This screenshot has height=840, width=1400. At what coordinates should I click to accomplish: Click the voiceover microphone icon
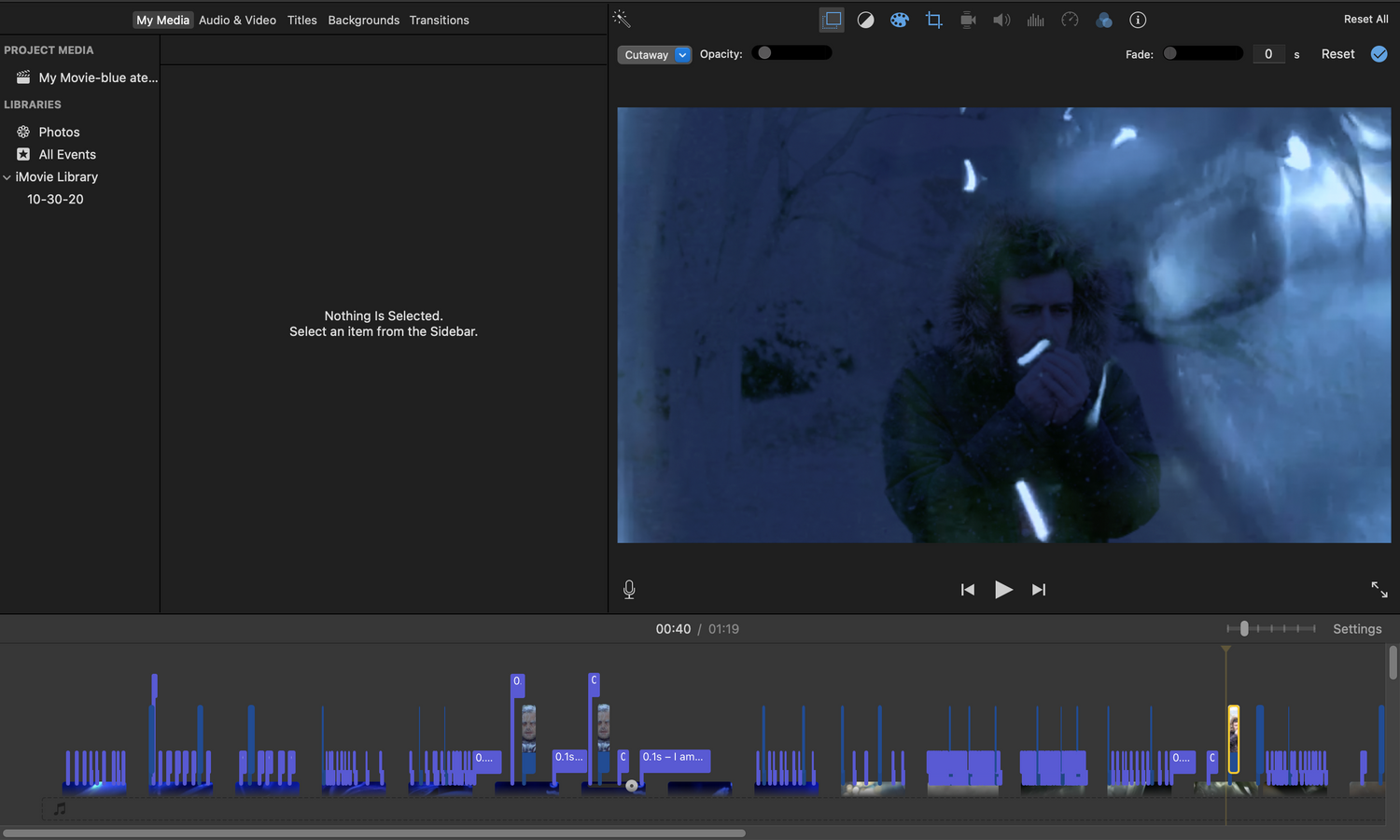pos(629,589)
